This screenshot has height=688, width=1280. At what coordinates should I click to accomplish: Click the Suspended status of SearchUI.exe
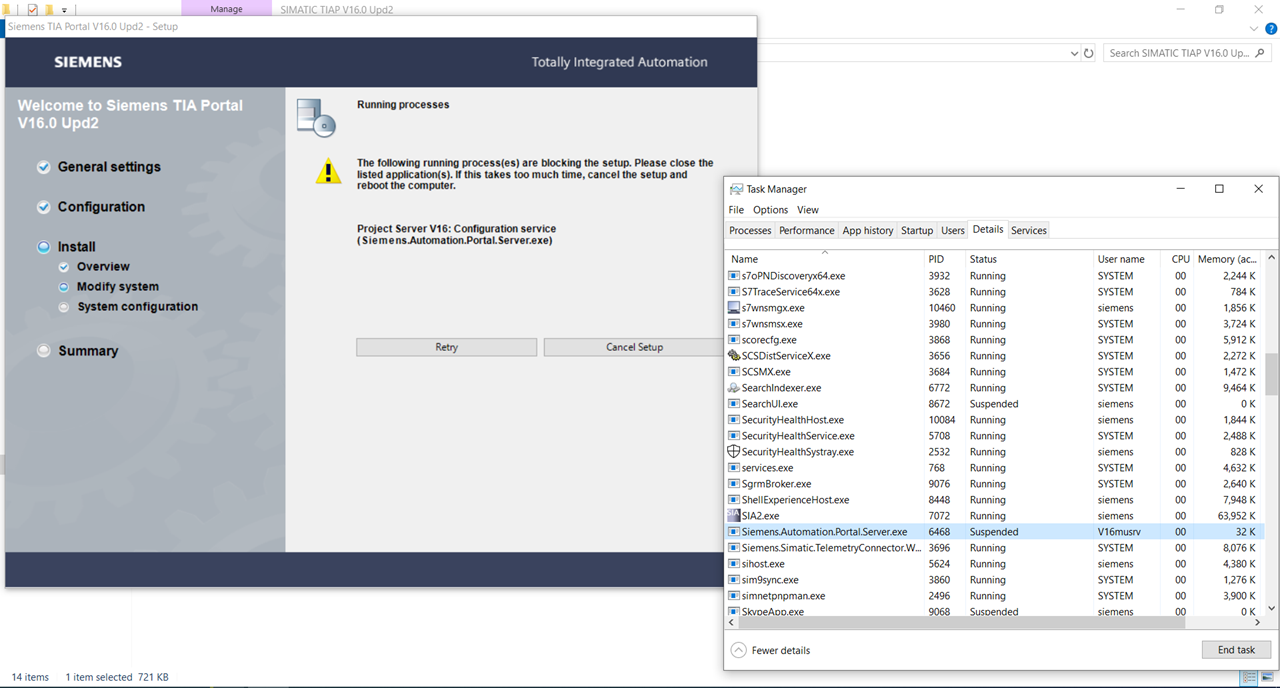coord(994,404)
